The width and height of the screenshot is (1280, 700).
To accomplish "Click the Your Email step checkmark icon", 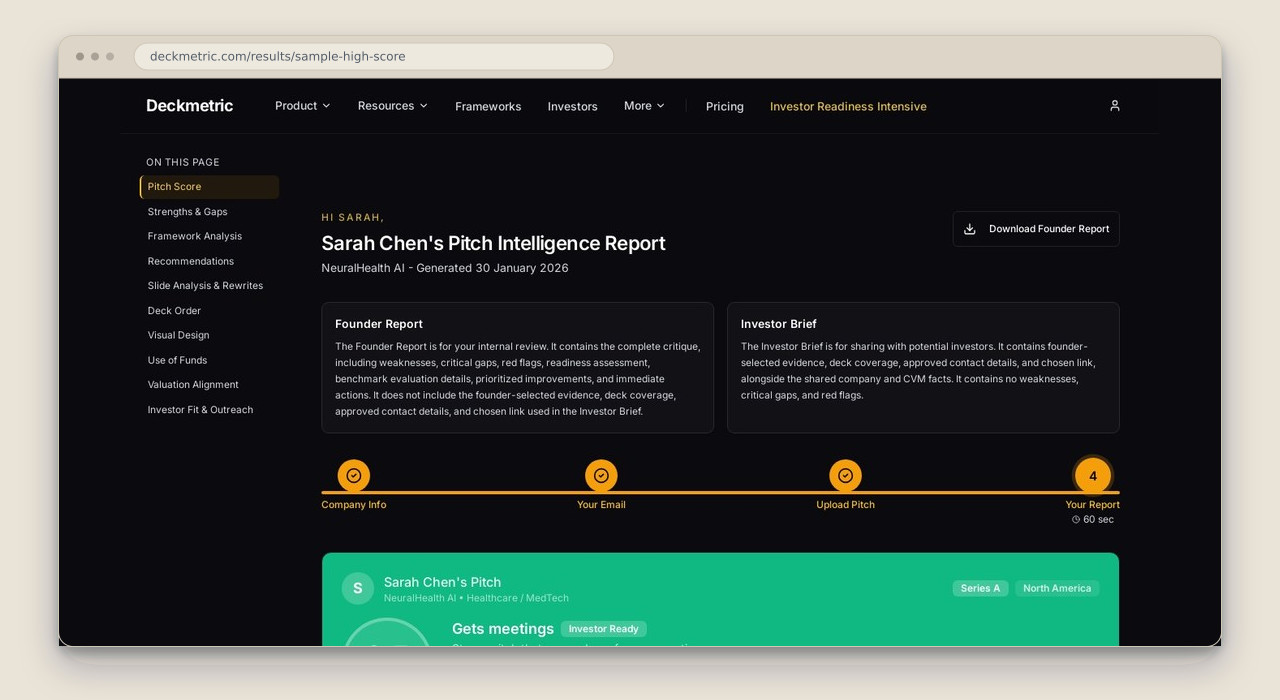I will click(x=601, y=476).
